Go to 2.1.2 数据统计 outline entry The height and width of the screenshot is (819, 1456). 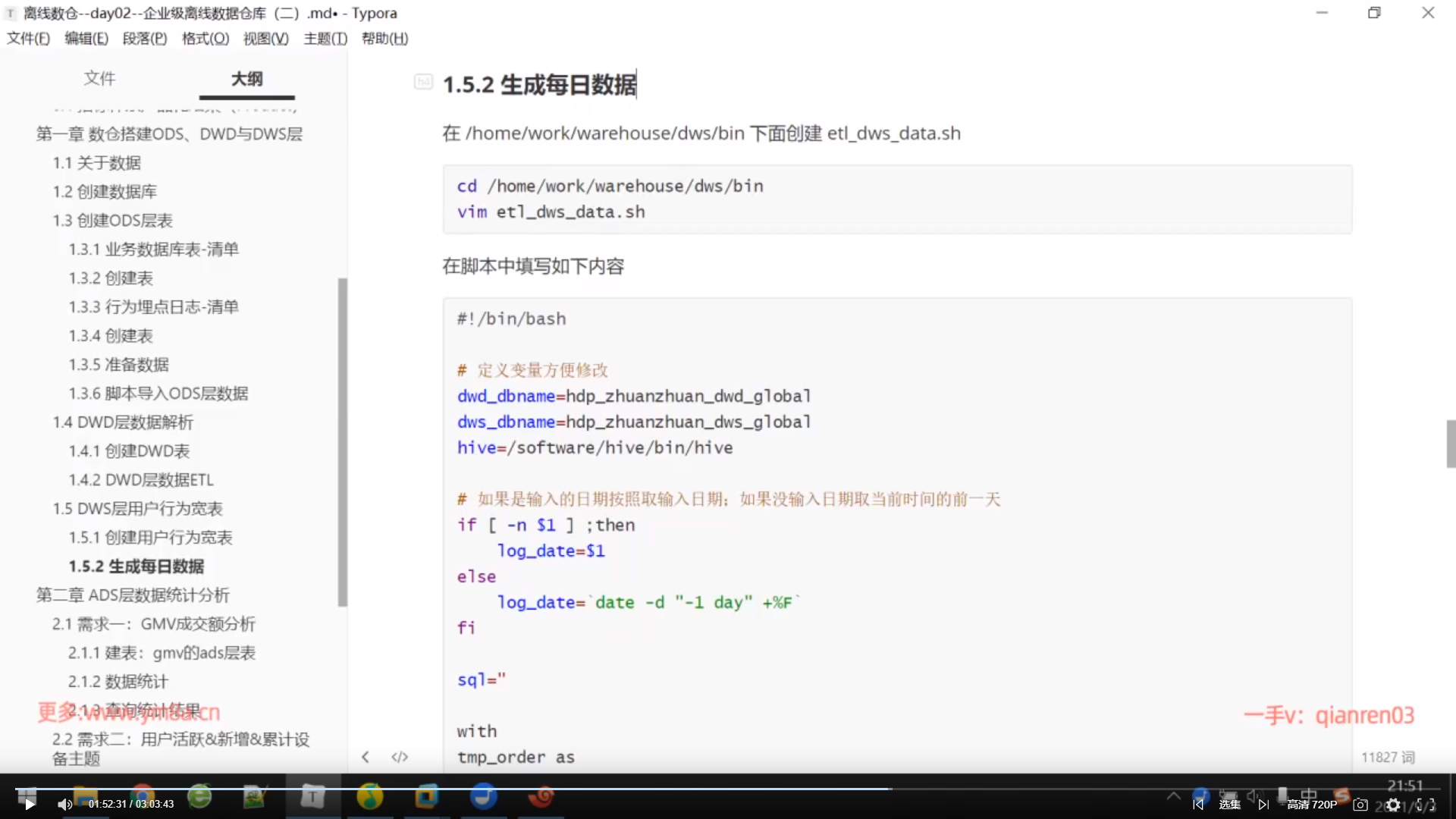coord(118,682)
